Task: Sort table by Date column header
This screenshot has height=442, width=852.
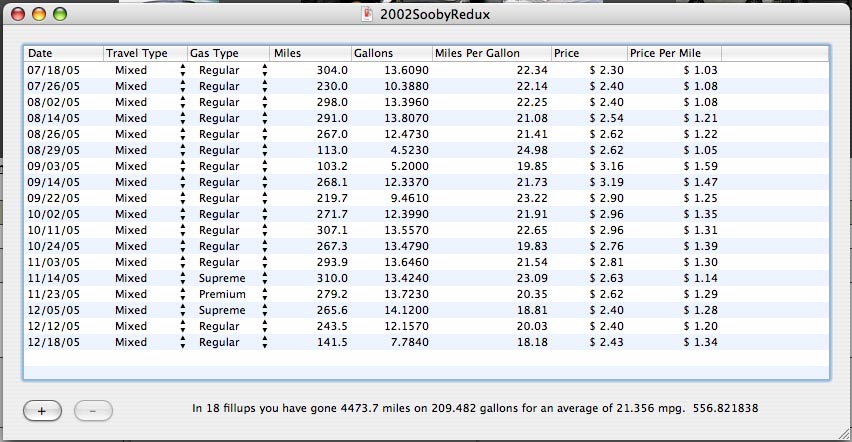Action: pos(64,53)
